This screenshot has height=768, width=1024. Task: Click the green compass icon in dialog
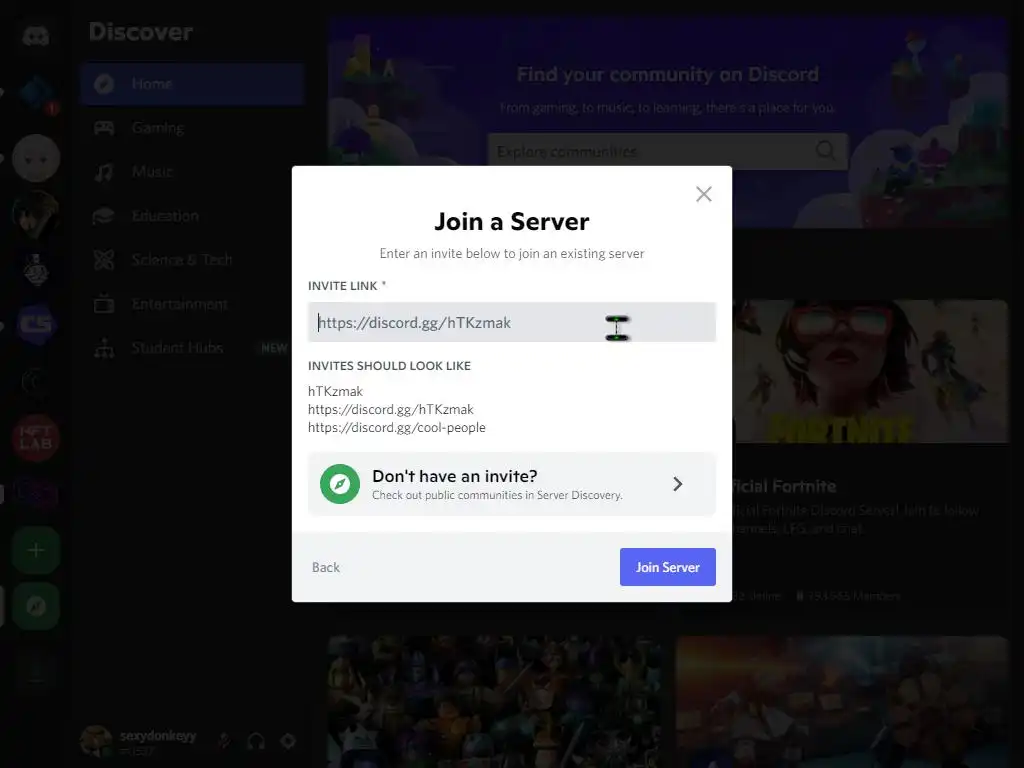coord(340,484)
